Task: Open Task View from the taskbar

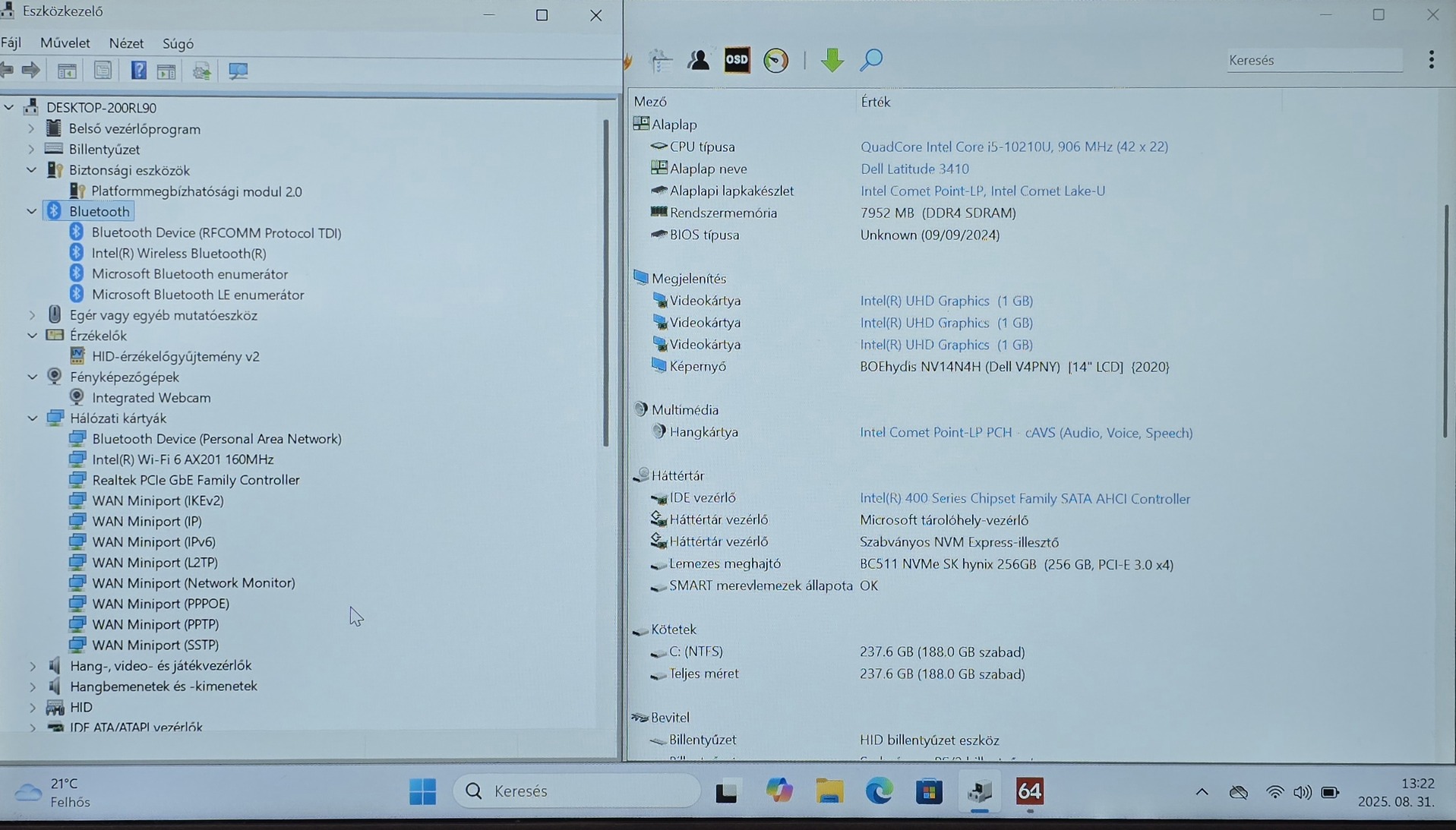Action: coord(727,791)
